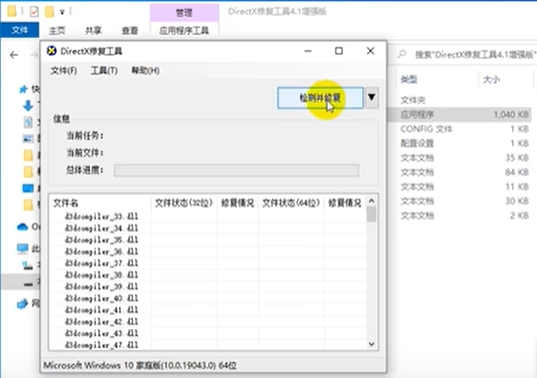Click the Properties checkmark icon in Explorer's quick access toolbar

(x=34, y=12)
